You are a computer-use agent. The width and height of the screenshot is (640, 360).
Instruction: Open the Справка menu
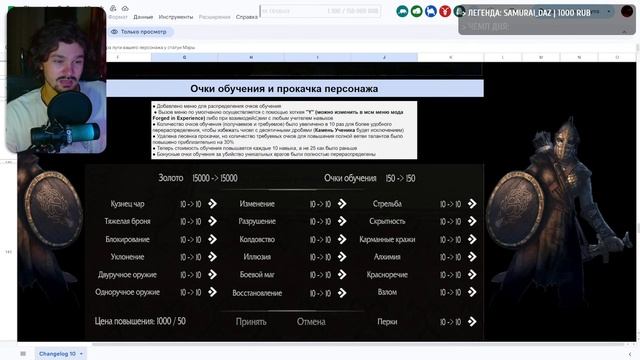click(247, 17)
